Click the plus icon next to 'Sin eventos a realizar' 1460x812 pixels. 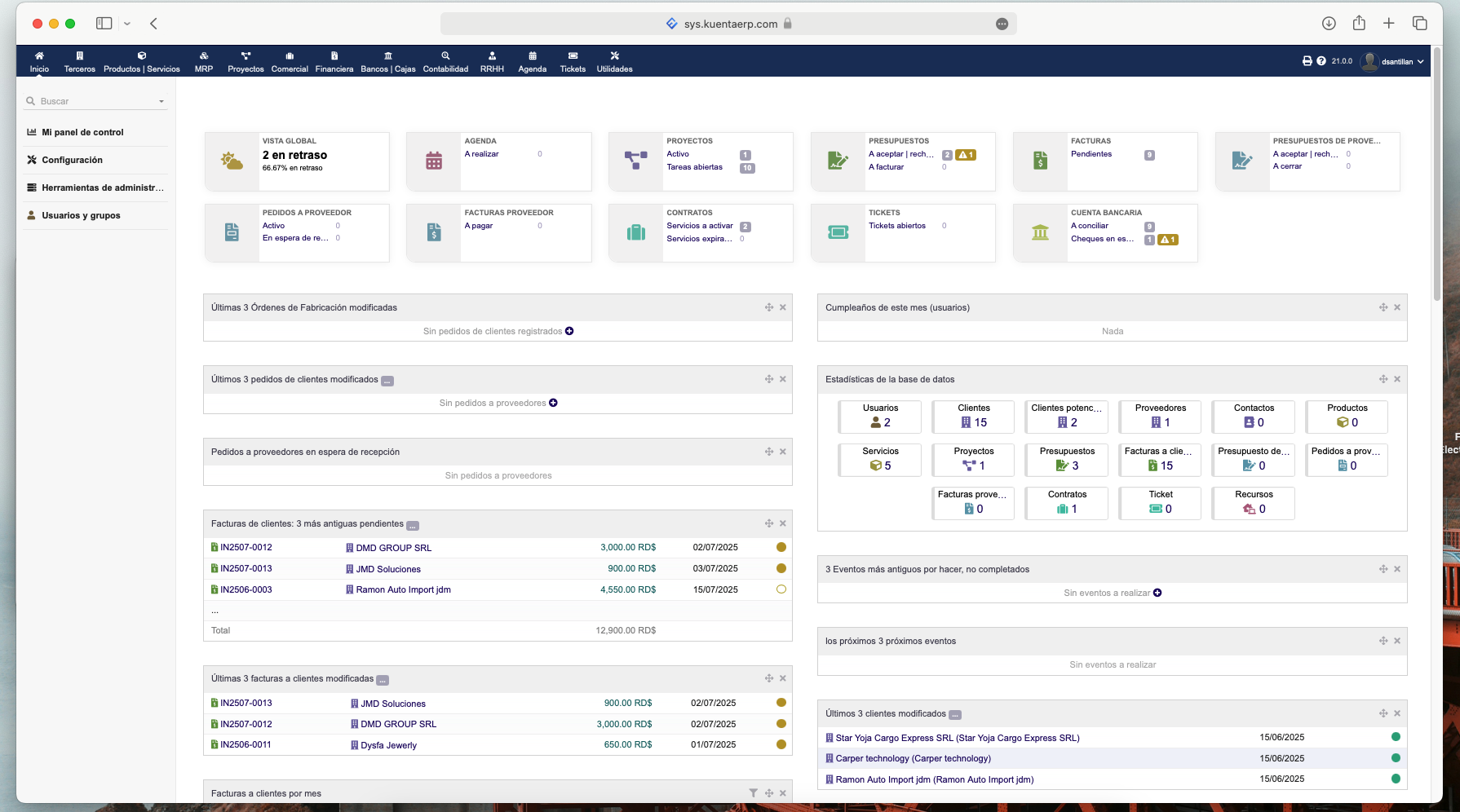point(1157,593)
